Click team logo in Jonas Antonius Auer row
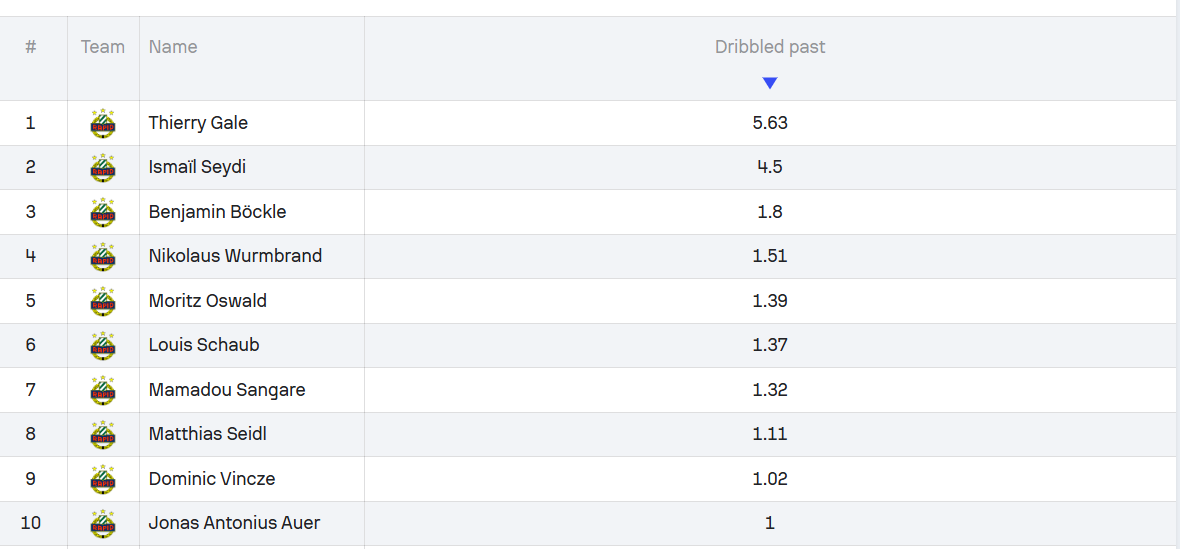The width and height of the screenshot is (1180, 549). (103, 524)
